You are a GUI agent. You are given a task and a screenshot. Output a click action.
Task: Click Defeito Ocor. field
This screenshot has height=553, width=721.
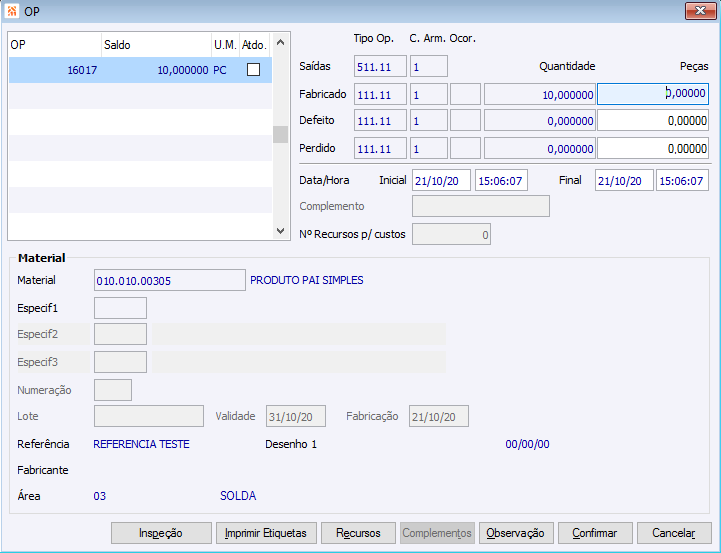click(465, 120)
